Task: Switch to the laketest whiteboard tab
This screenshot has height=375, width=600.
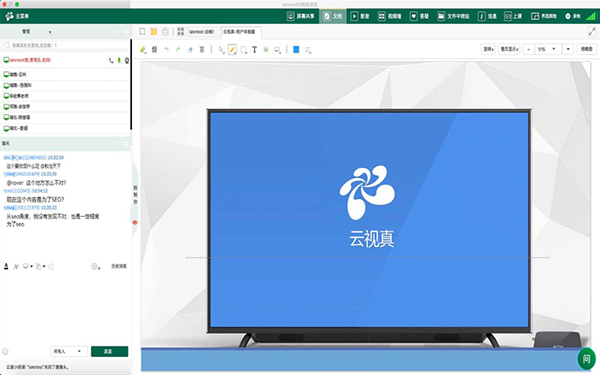Action: click(202, 32)
